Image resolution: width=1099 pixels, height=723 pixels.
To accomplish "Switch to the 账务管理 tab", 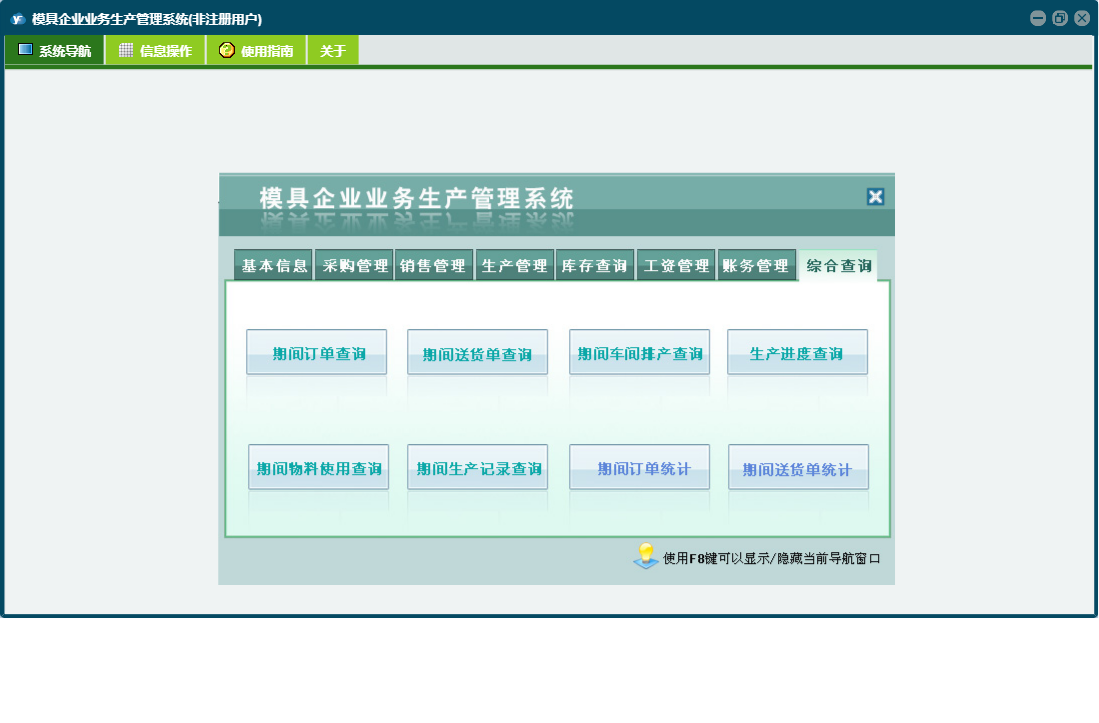I will [x=757, y=266].
